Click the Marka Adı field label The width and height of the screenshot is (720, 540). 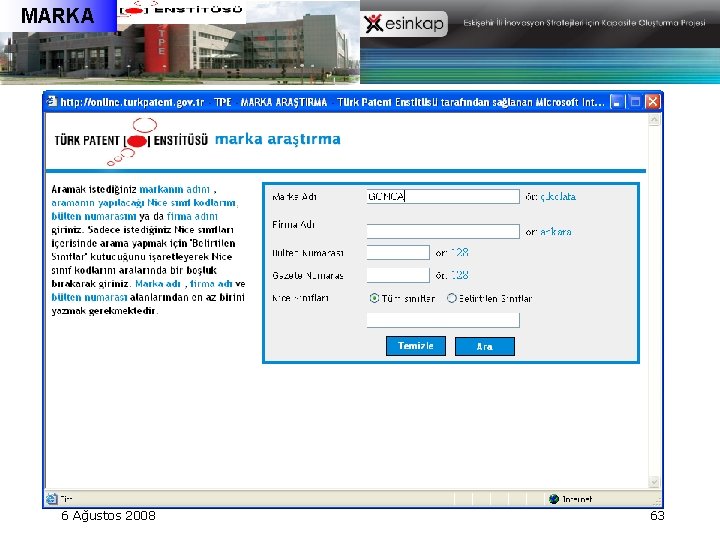coord(294,197)
